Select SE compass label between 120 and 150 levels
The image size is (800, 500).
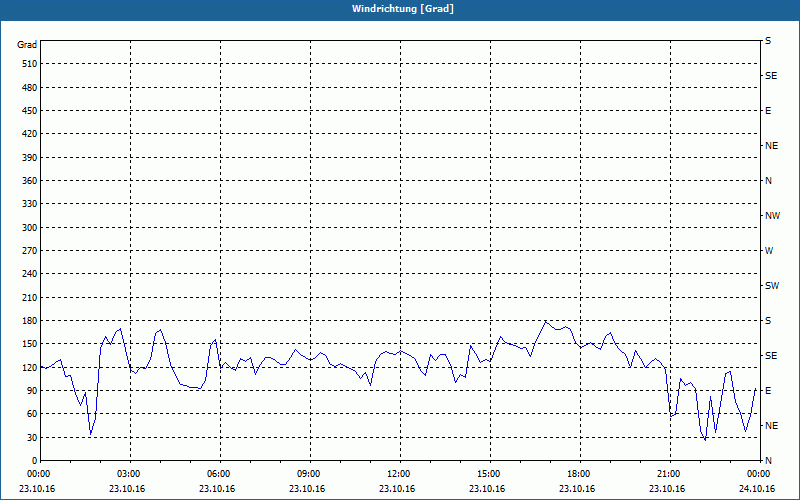pos(771,356)
